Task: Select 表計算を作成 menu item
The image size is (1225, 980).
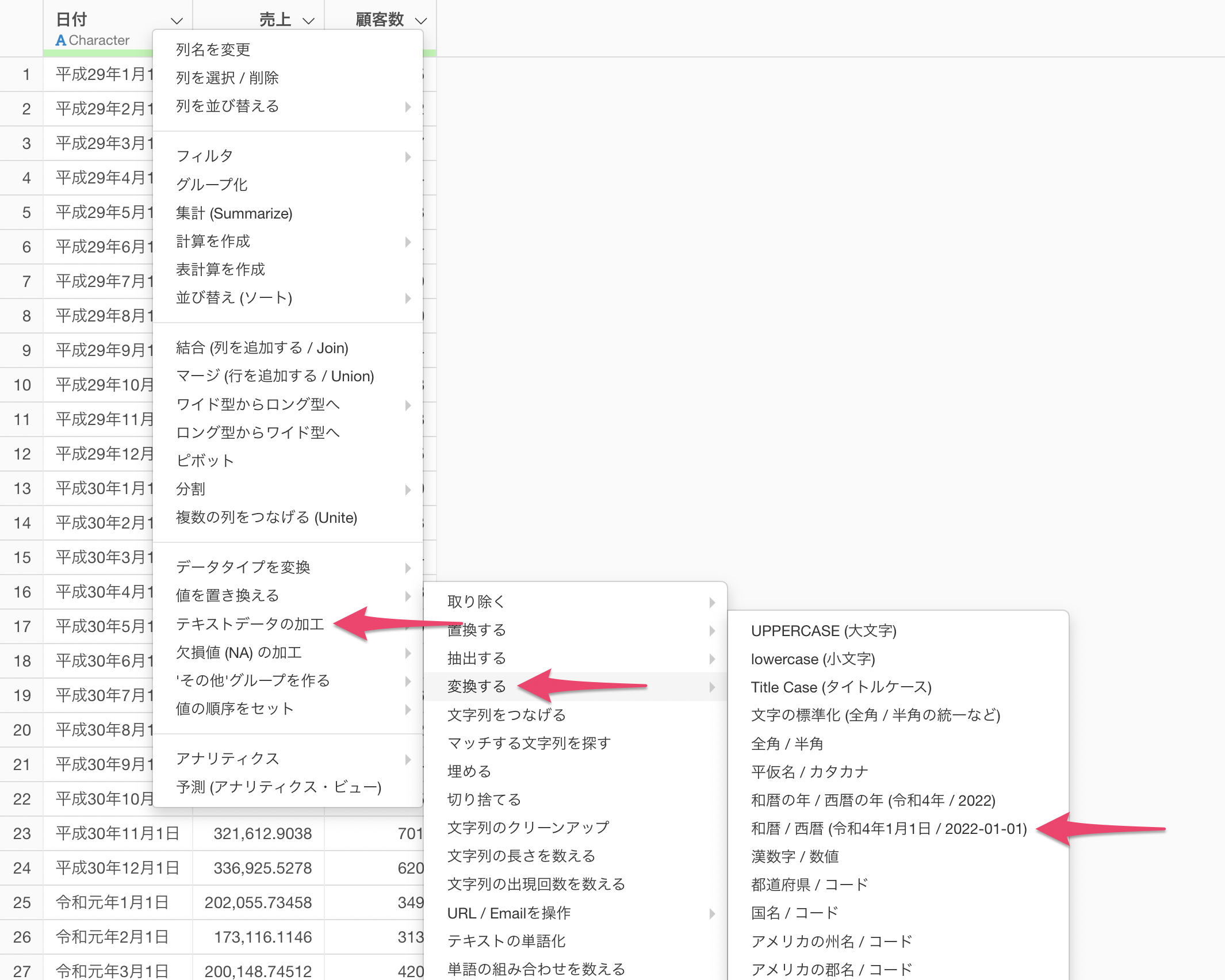Action: (x=288, y=269)
